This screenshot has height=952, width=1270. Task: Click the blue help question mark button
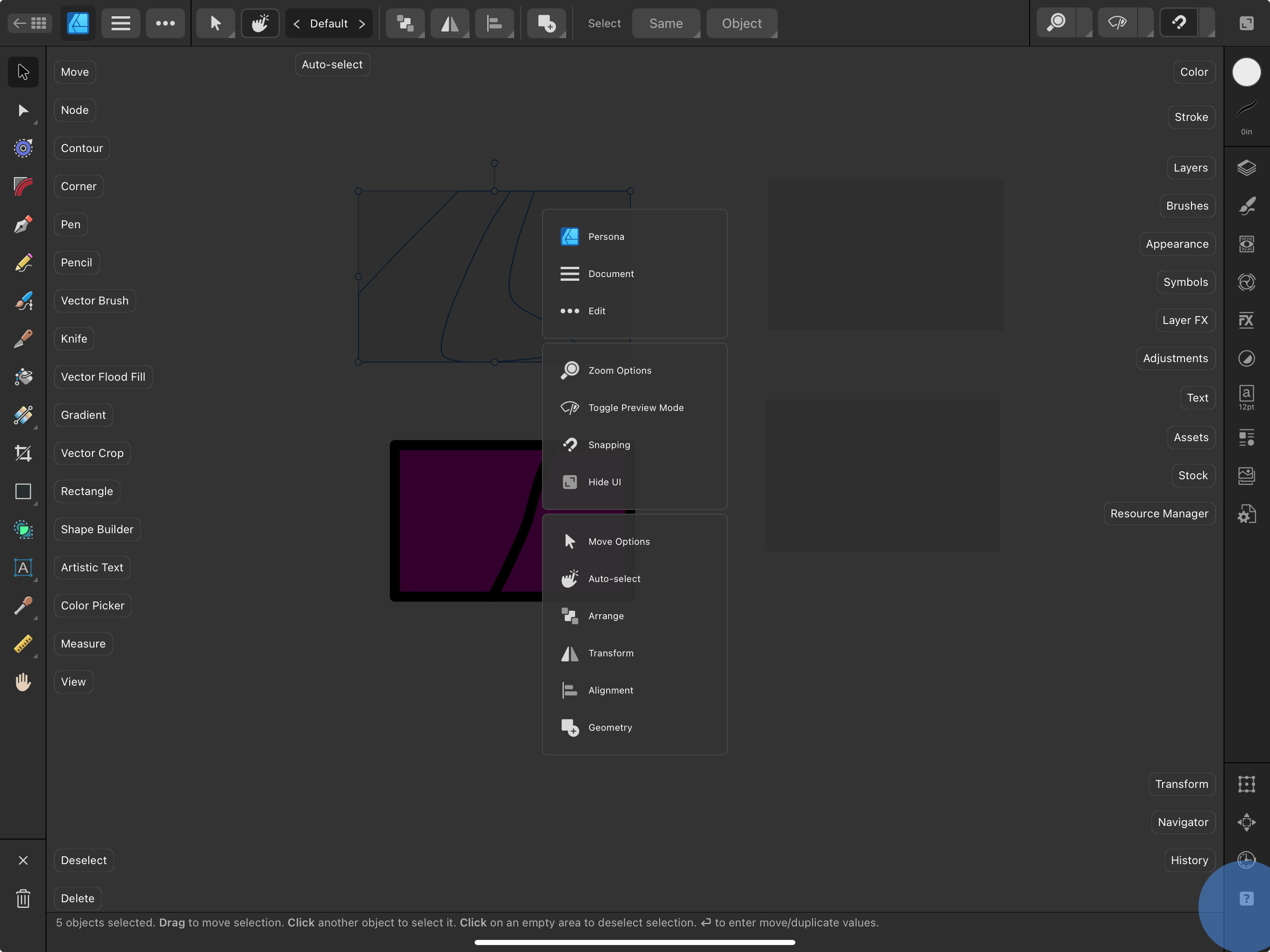(x=1246, y=899)
